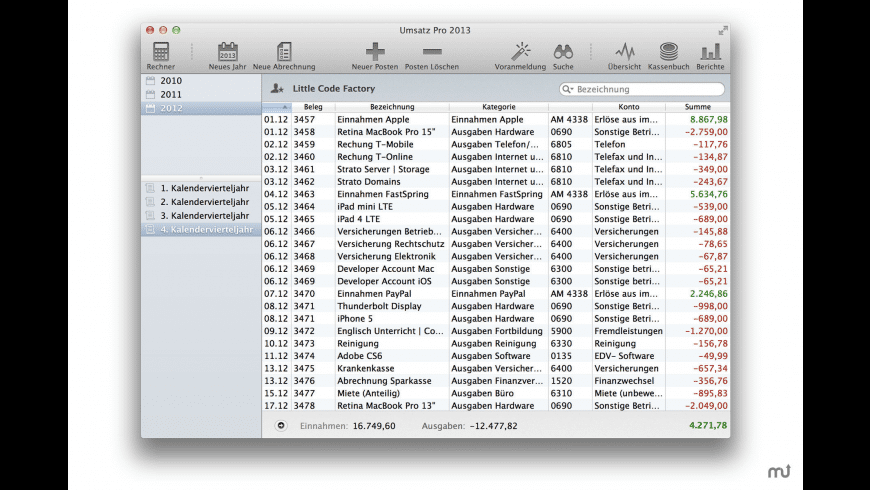Select the Miete (Anteilig) row
870x490 pixels.
[495, 393]
